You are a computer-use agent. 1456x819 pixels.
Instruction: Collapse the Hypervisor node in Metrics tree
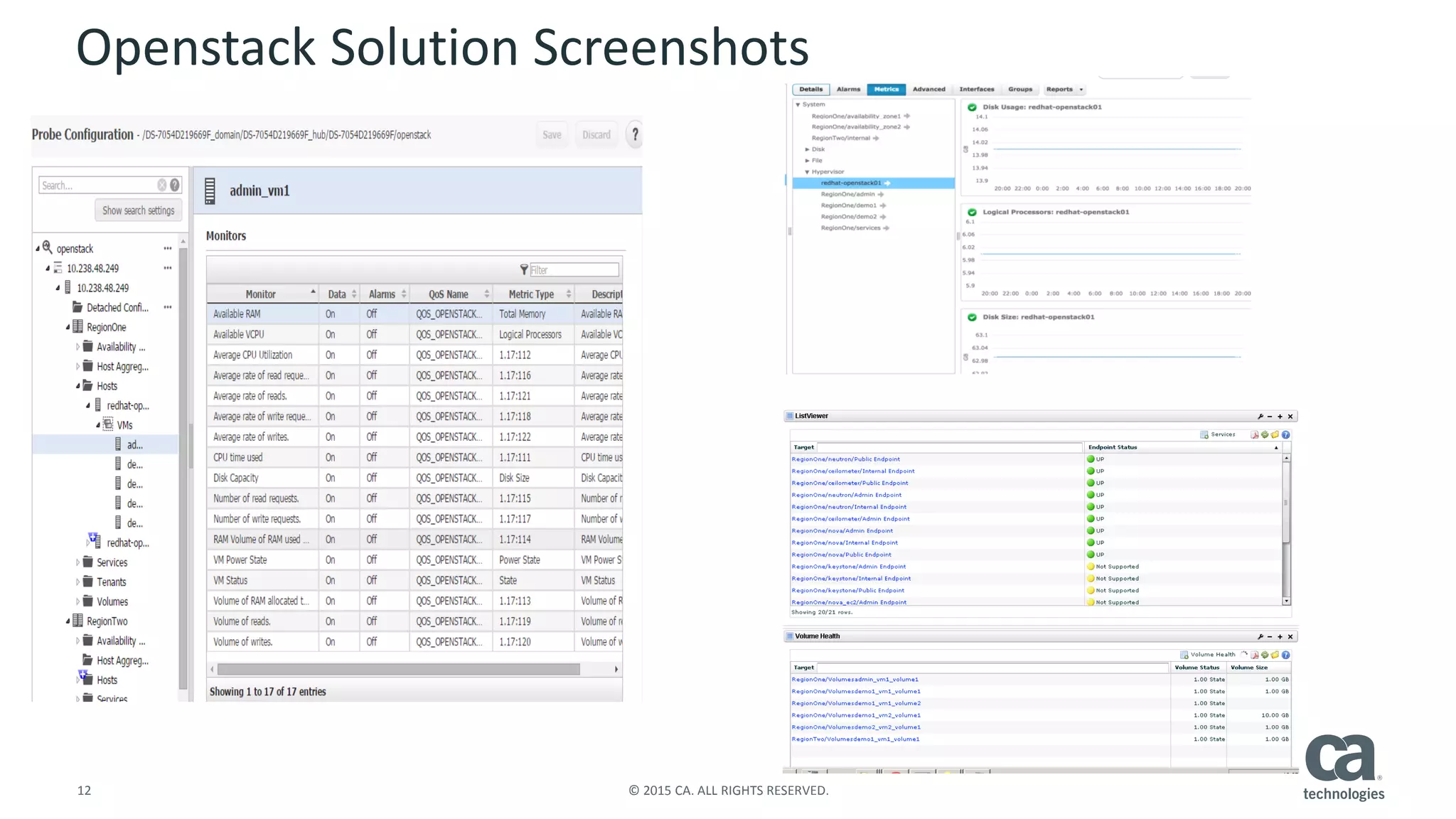click(x=807, y=172)
